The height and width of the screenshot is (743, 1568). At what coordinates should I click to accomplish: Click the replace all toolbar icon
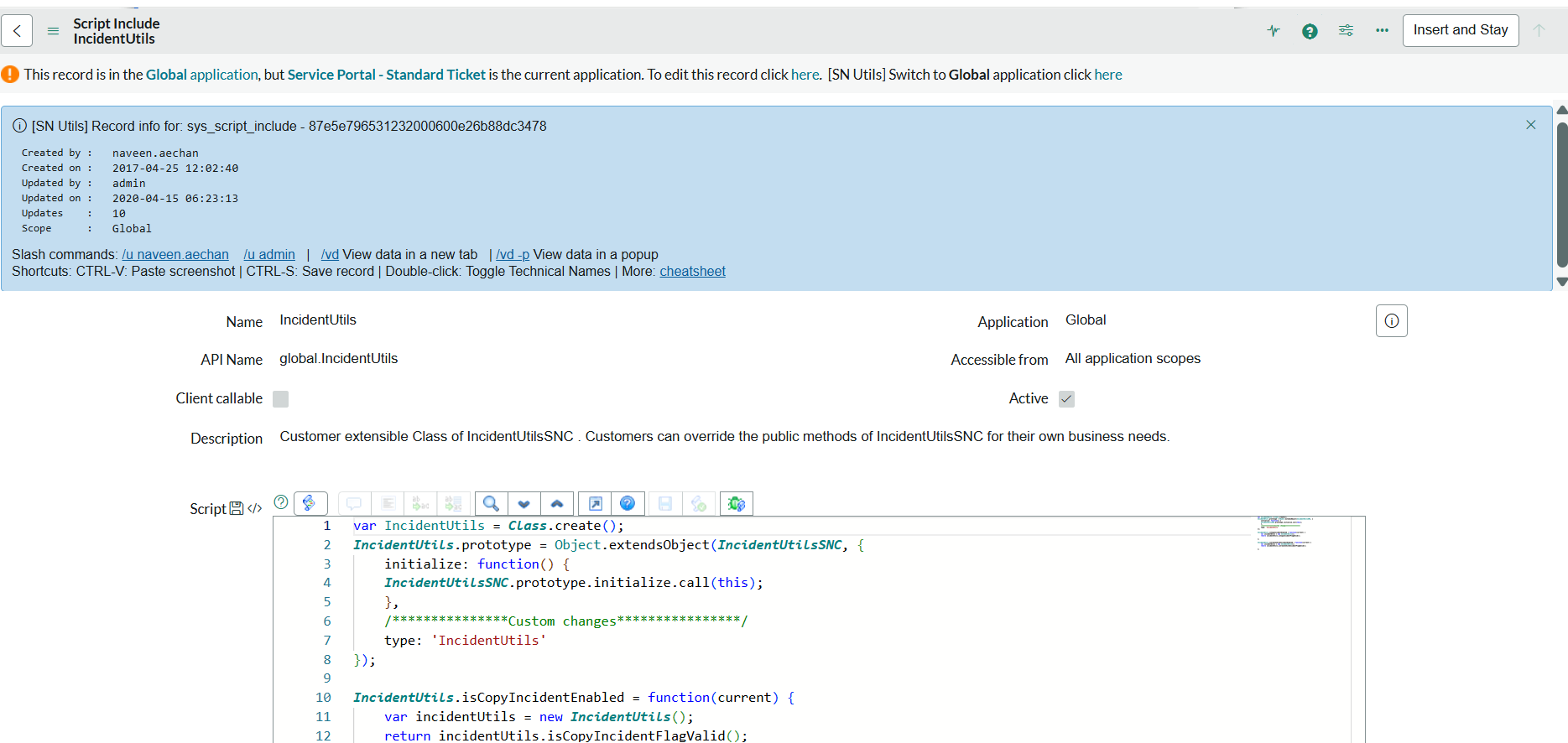(453, 503)
